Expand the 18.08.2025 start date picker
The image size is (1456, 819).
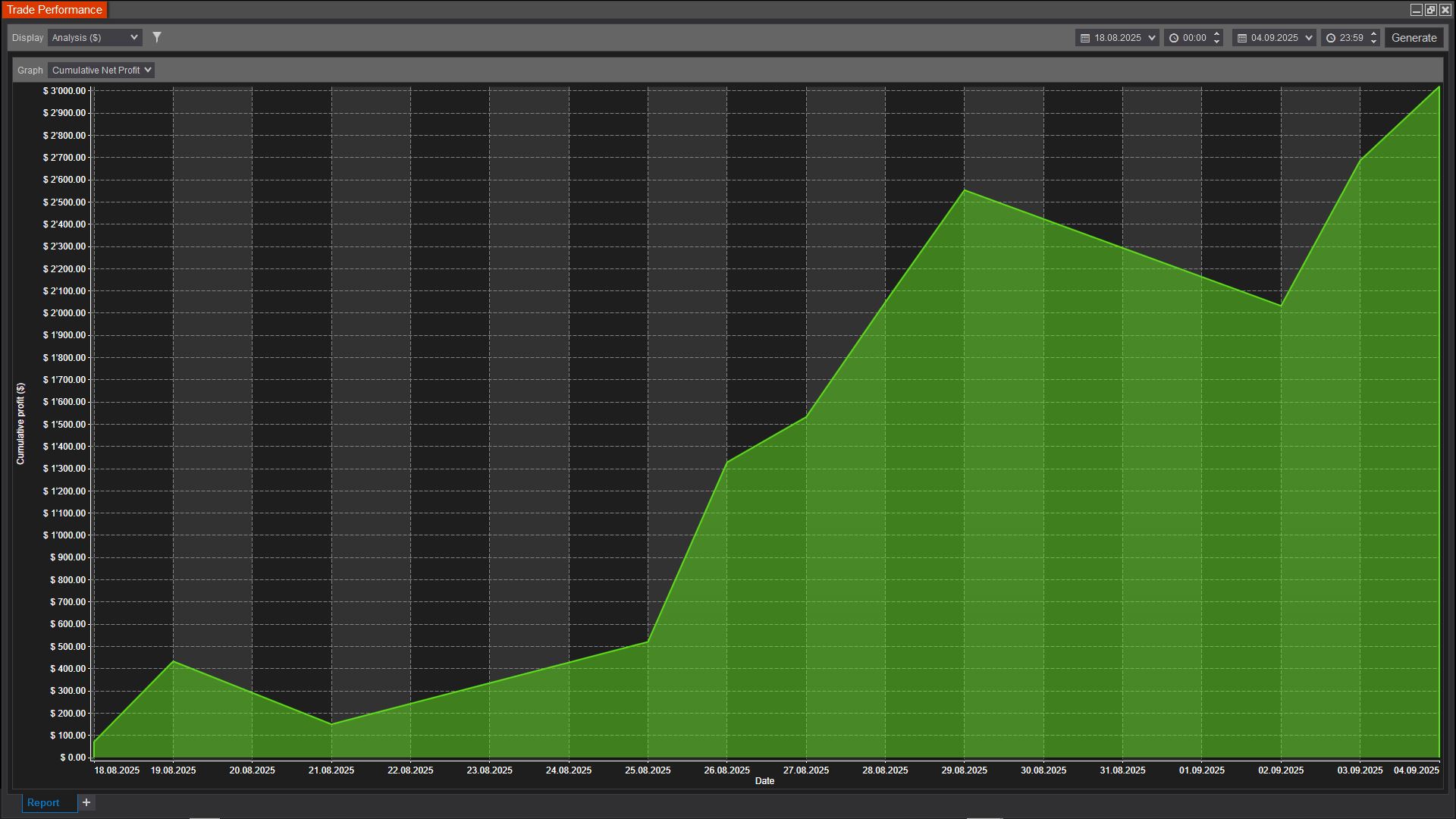(1152, 38)
